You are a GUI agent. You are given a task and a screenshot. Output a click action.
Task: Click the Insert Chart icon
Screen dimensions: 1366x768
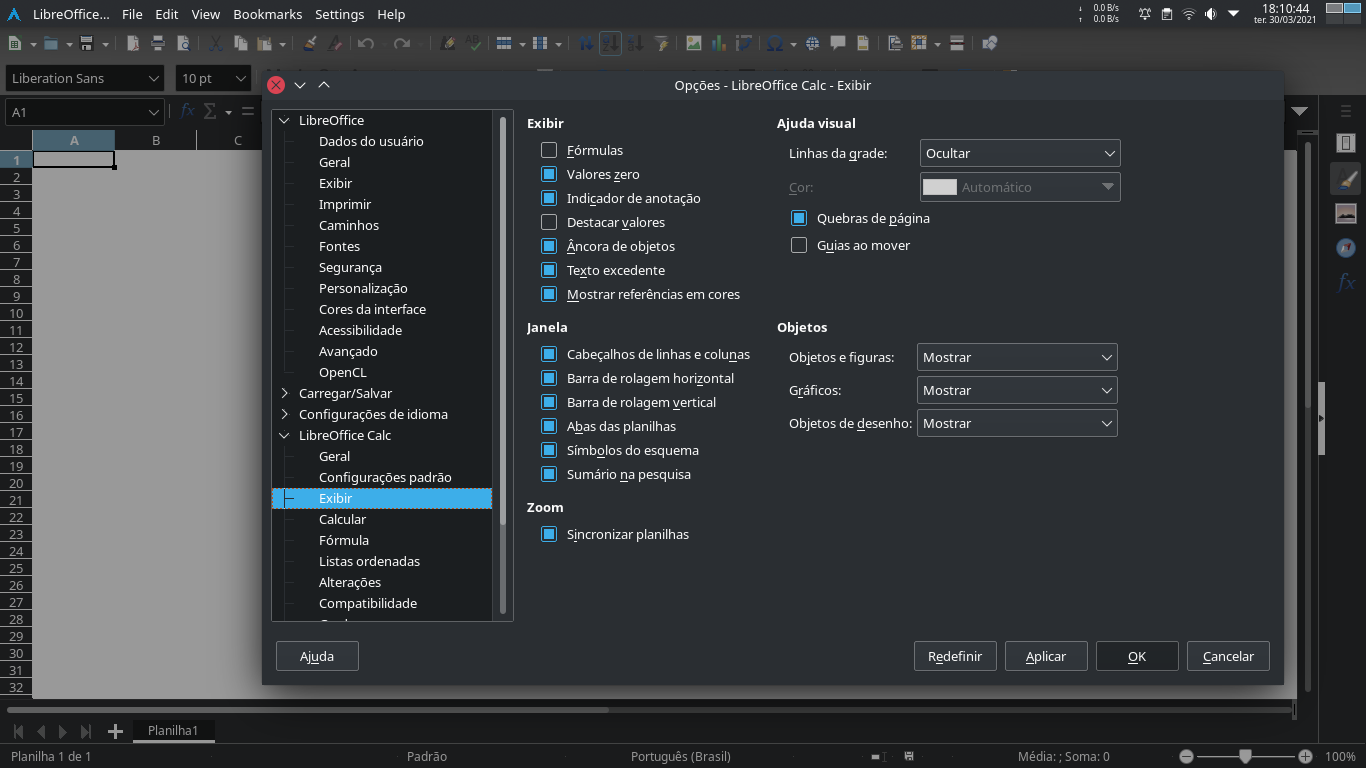(x=718, y=44)
